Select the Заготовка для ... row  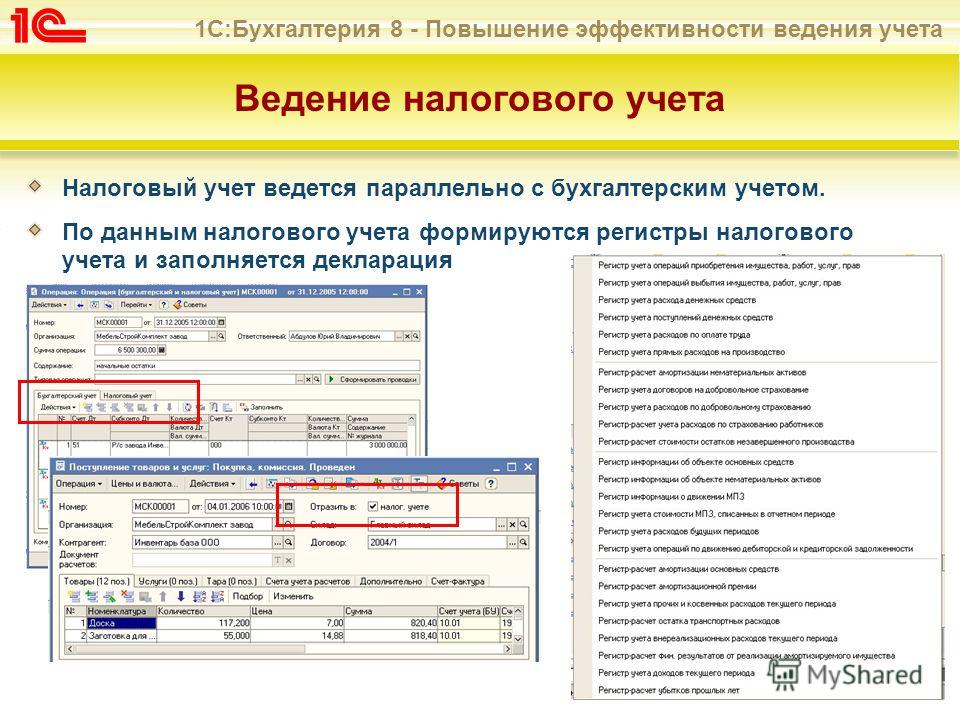coord(121,636)
